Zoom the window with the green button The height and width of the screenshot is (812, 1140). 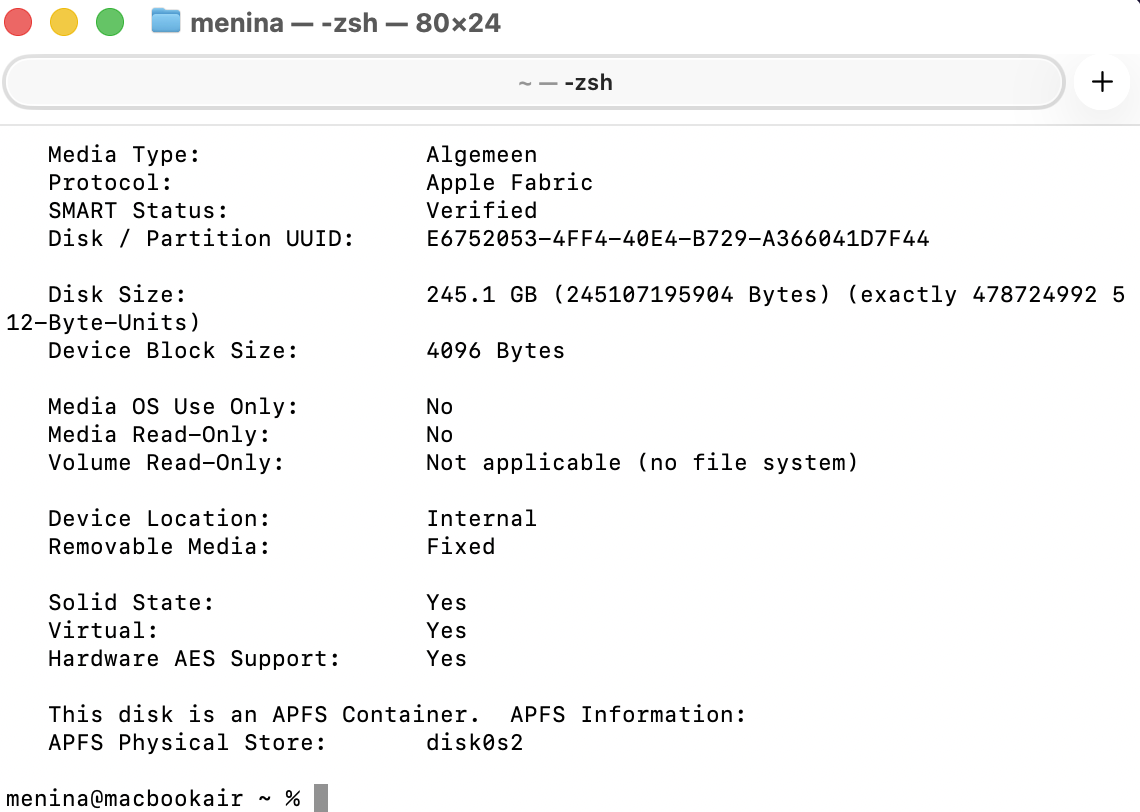(x=109, y=22)
